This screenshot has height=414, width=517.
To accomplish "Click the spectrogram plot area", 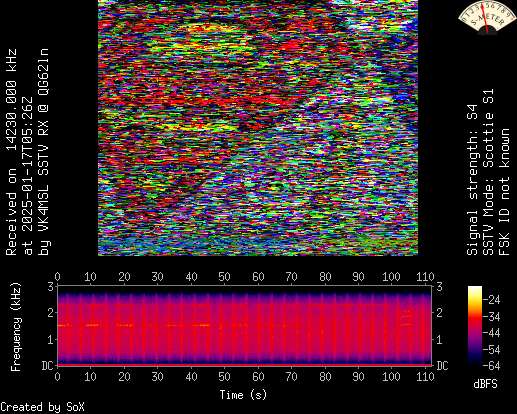I will tap(245, 326).
